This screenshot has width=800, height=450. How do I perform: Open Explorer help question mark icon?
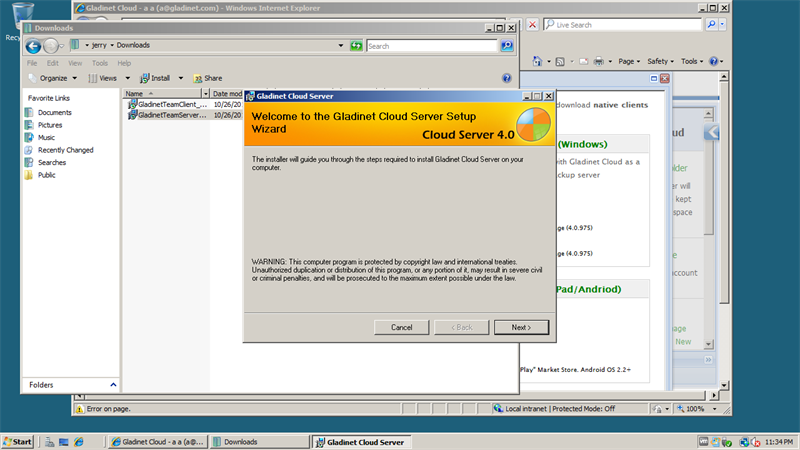(506, 78)
